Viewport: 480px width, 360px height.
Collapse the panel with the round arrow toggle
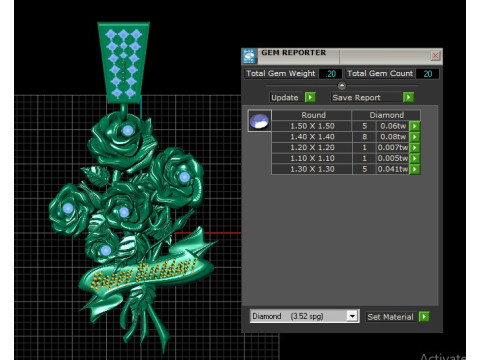coord(342,86)
